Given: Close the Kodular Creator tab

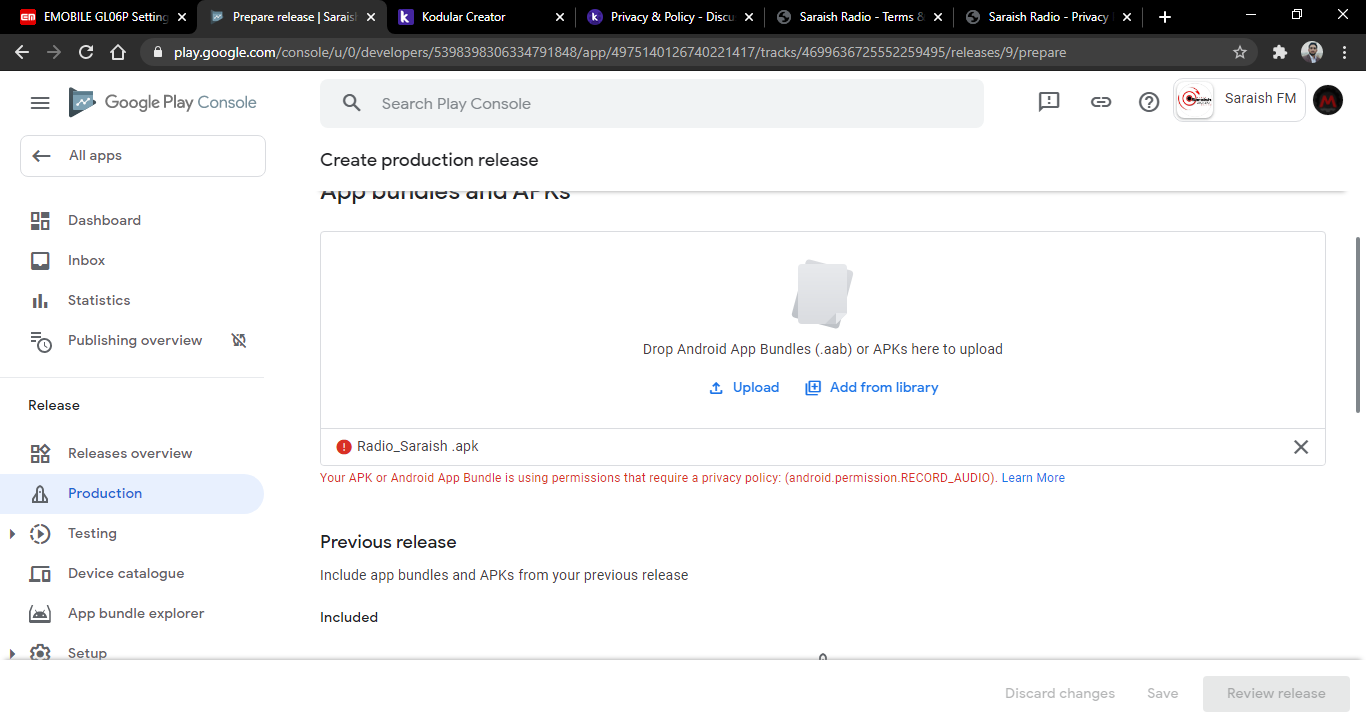Looking at the screenshot, I should (559, 17).
